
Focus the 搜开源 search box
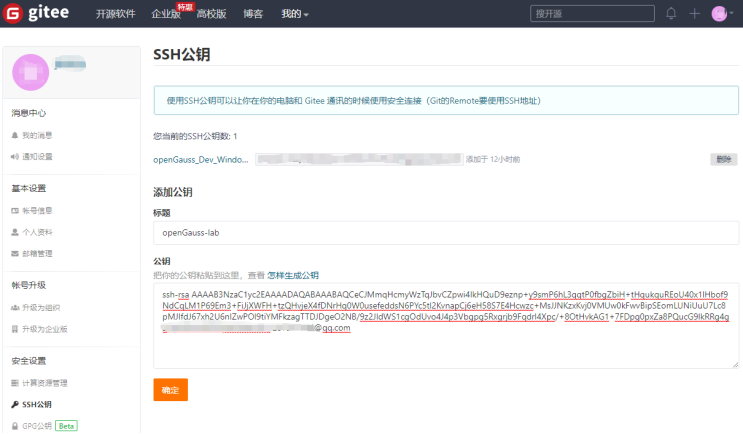click(x=592, y=14)
